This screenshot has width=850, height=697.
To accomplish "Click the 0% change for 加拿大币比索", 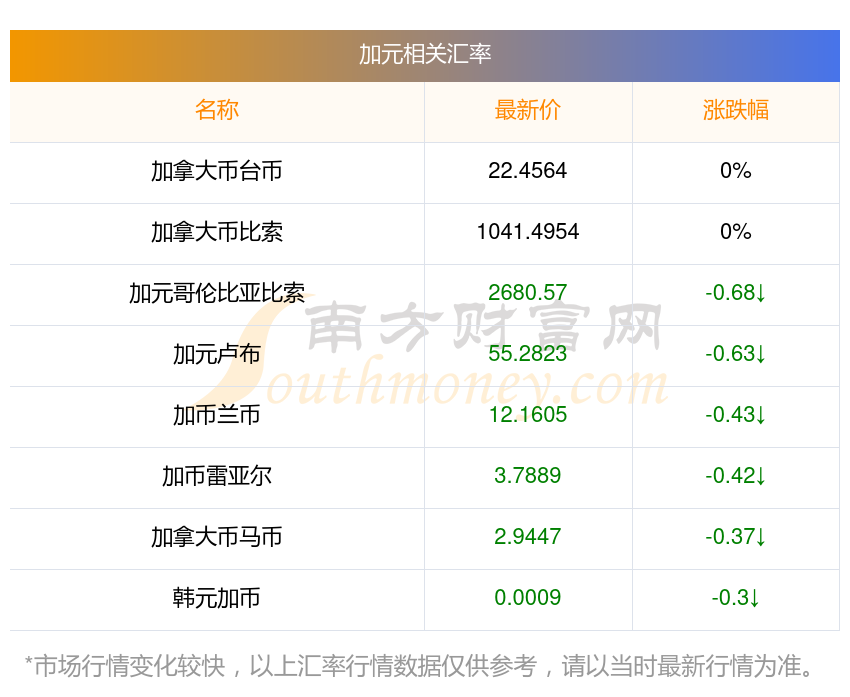I will pyautogui.click(x=736, y=232).
